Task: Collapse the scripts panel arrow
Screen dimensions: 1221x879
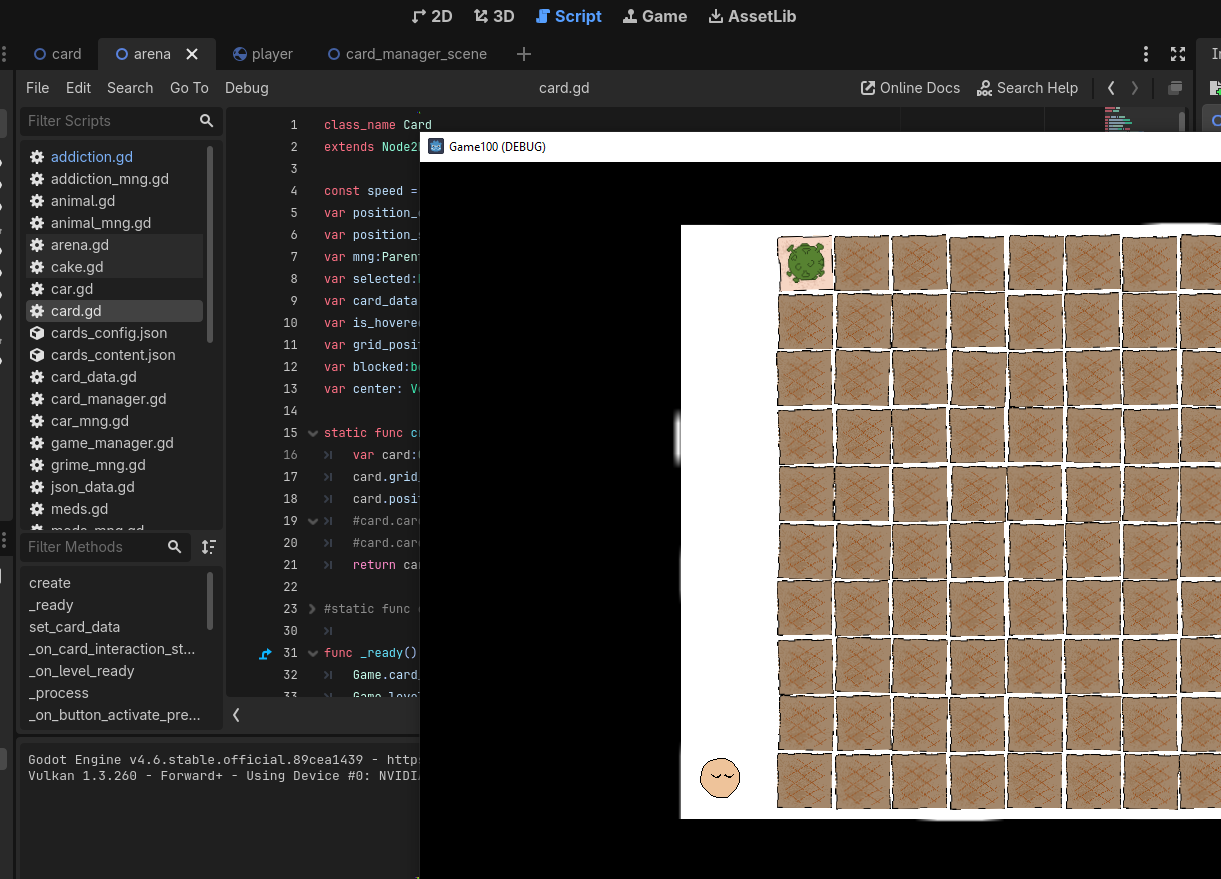Action: (236, 714)
